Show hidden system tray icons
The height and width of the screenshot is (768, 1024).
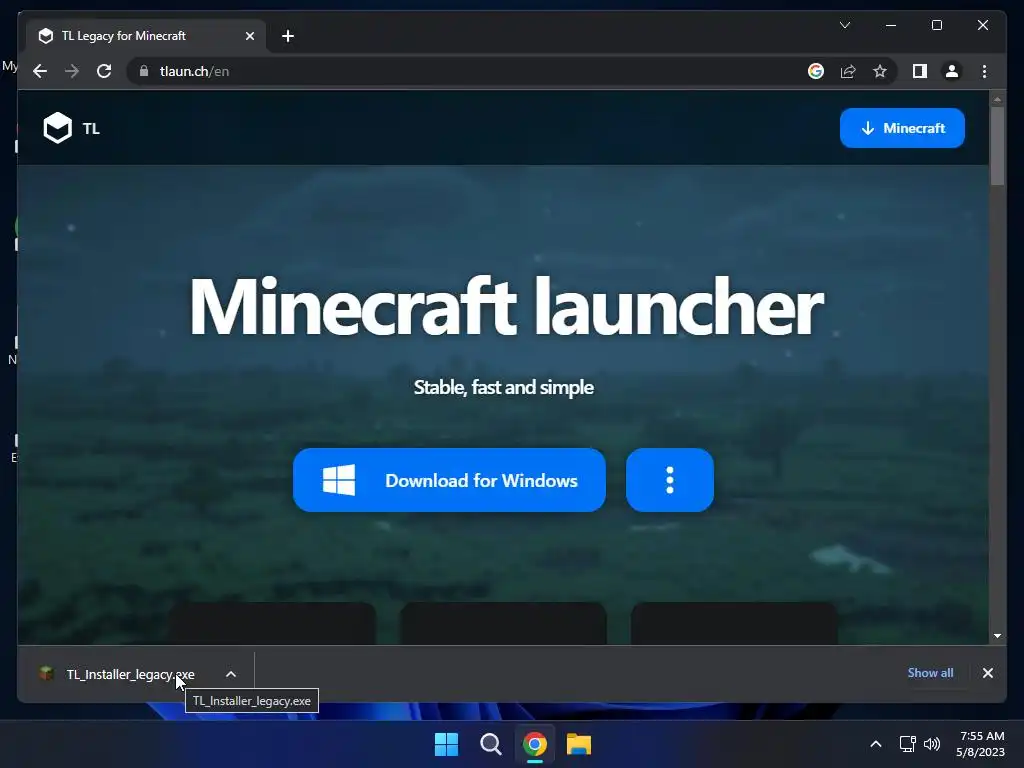(876, 744)
